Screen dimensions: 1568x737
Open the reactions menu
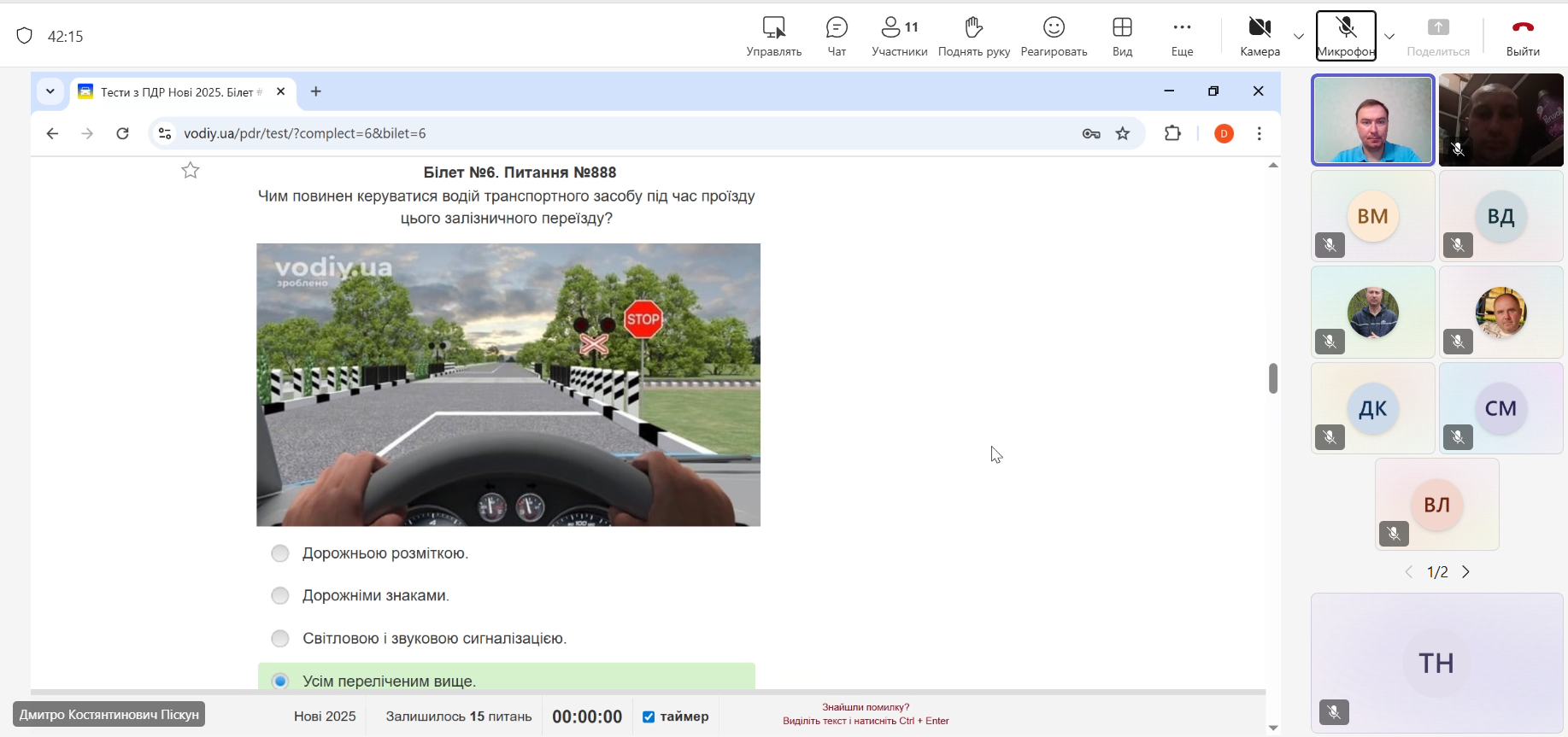(1054, 37)
